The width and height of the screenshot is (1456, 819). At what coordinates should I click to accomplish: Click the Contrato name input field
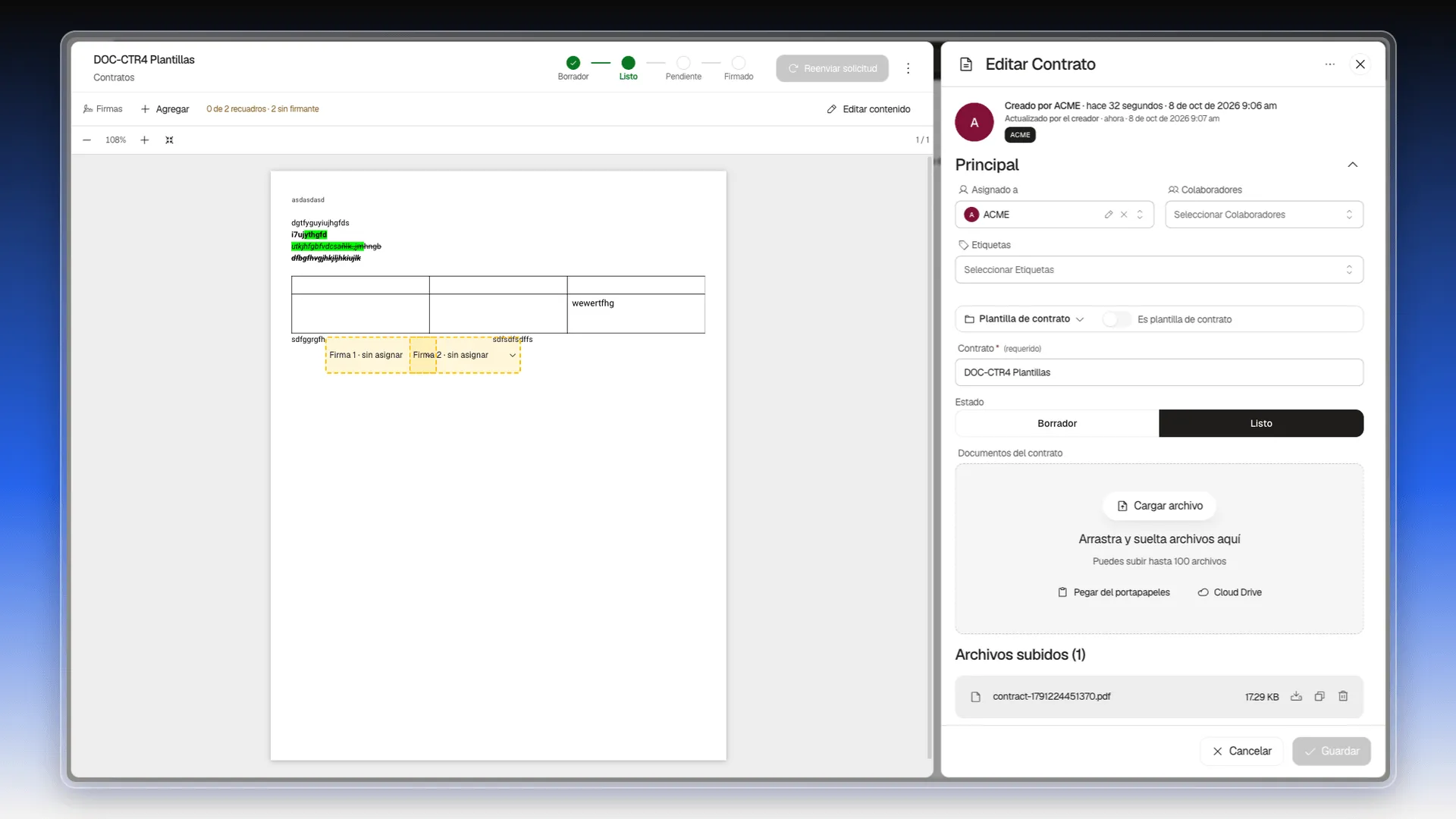1159,372
